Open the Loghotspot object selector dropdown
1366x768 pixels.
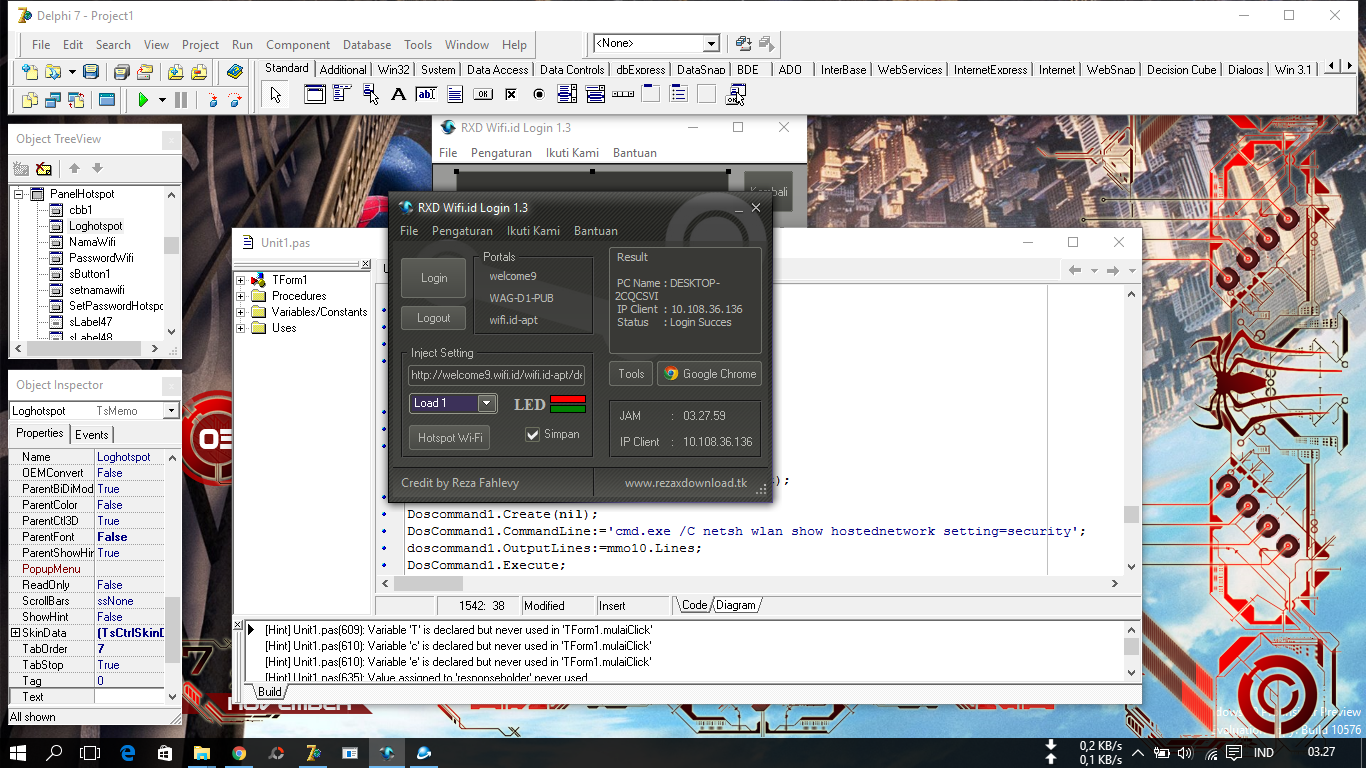(171, 411)
